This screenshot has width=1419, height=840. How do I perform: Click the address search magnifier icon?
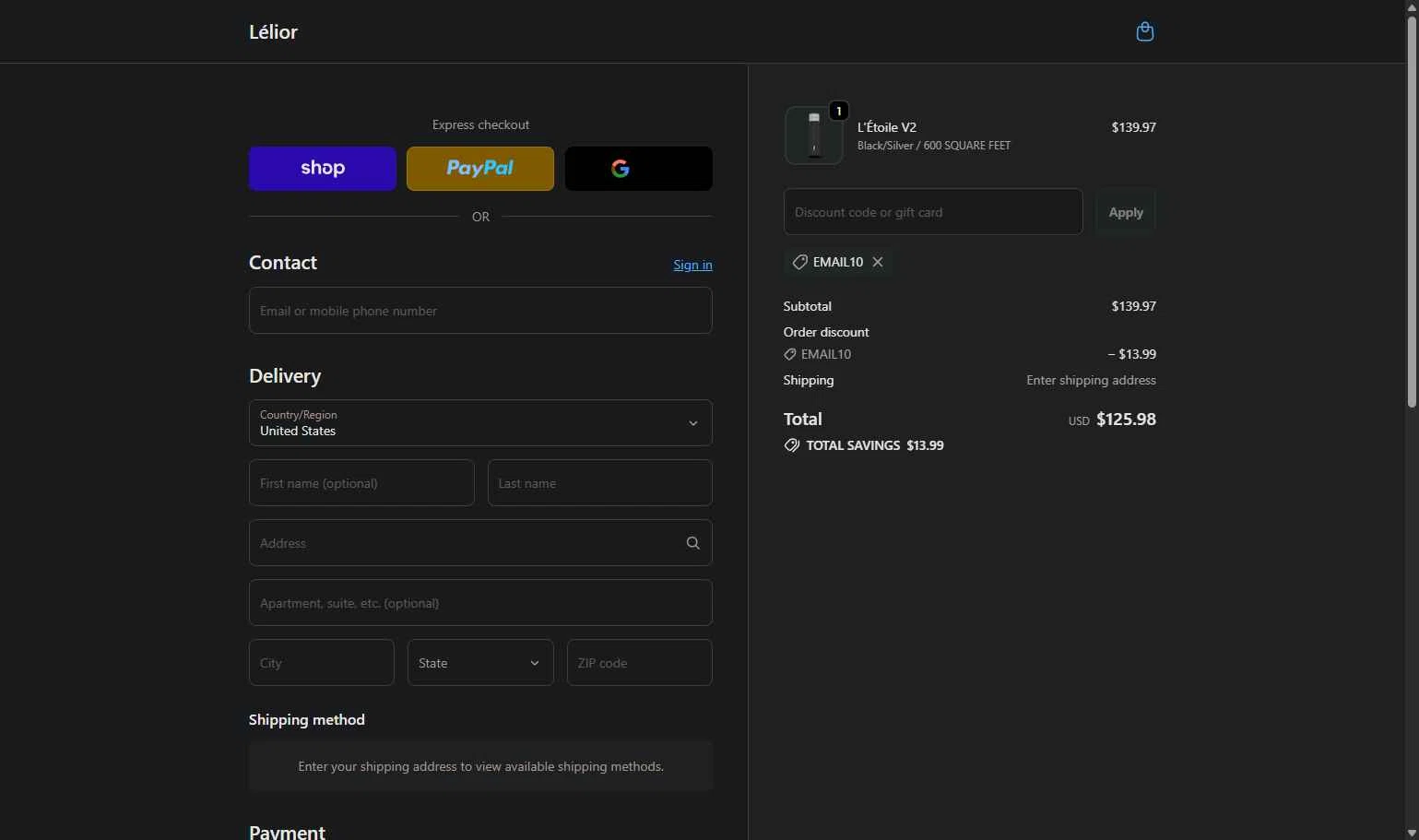pyautogui.click(x=692, y=543)
